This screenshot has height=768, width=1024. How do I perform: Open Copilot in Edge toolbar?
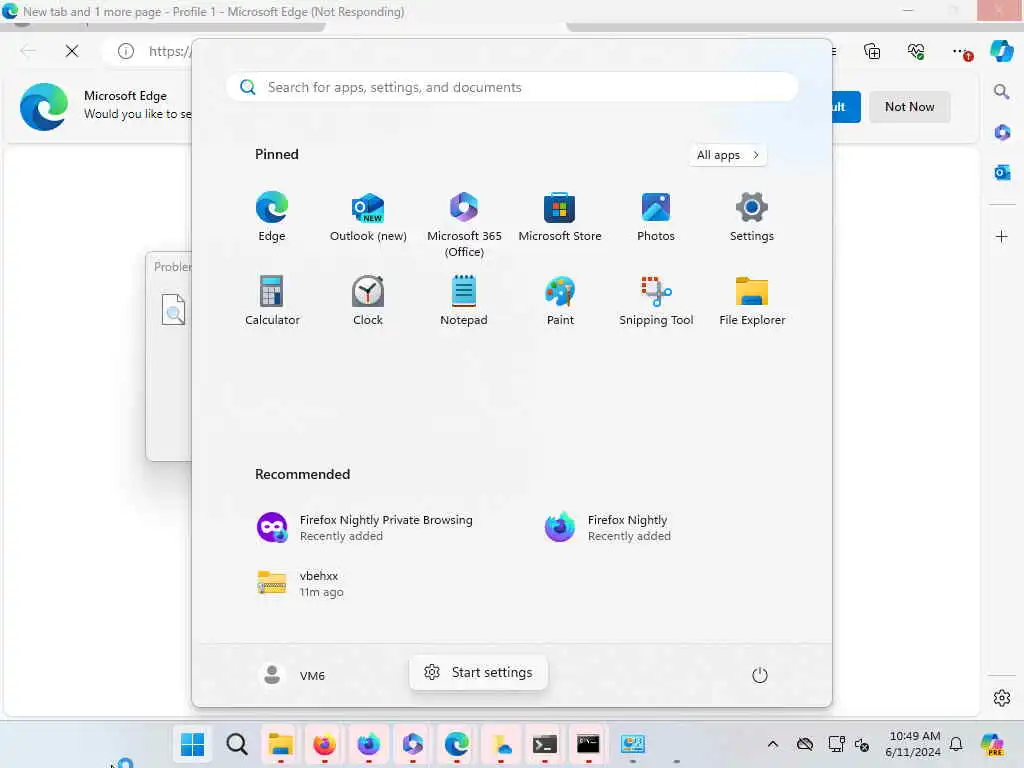click(x=1002, y=50)
